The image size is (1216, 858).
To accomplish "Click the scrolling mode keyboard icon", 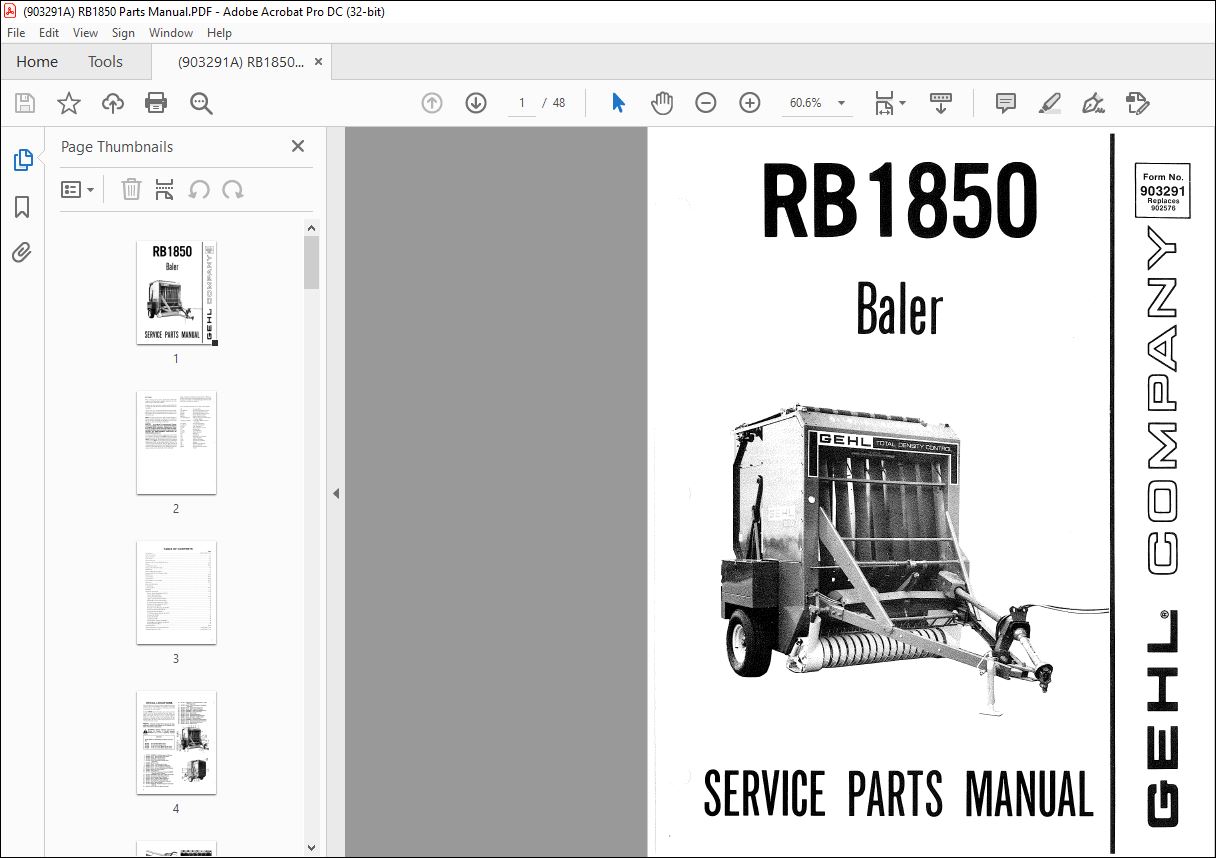I will (x=941, y=103).
